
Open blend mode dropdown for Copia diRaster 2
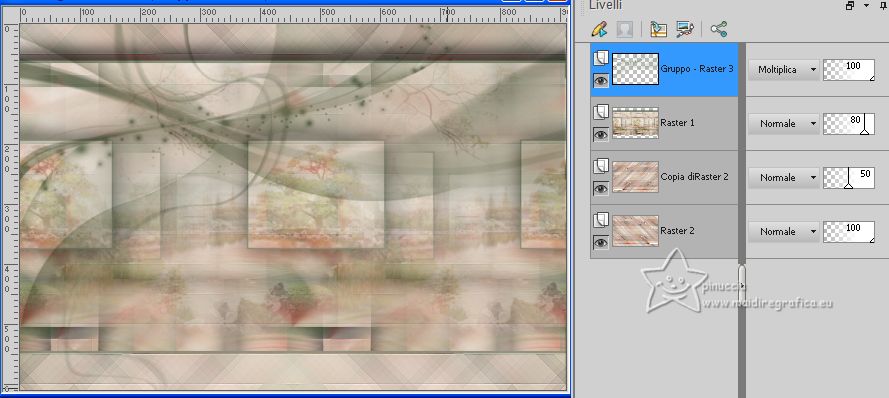(x=784, y=177)
